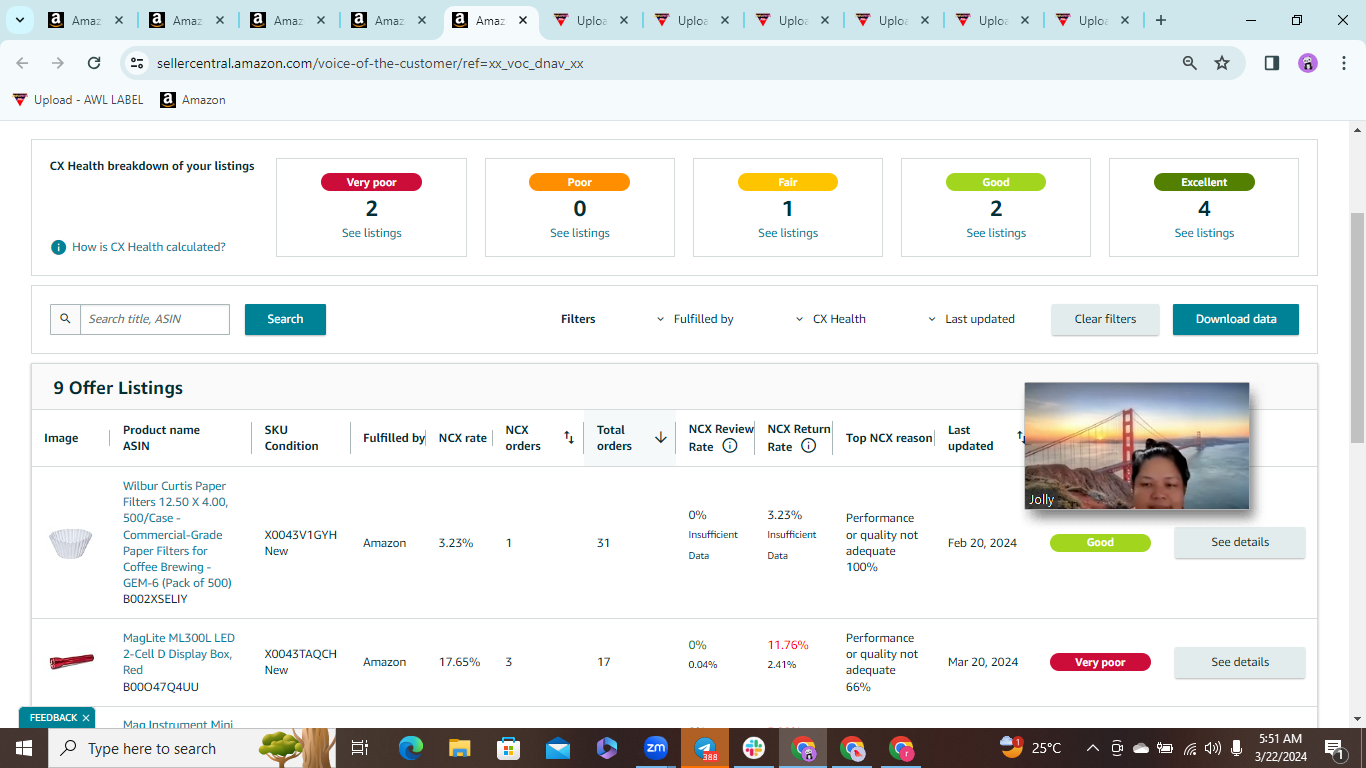Expand the Last updated filter

point(971,319)
